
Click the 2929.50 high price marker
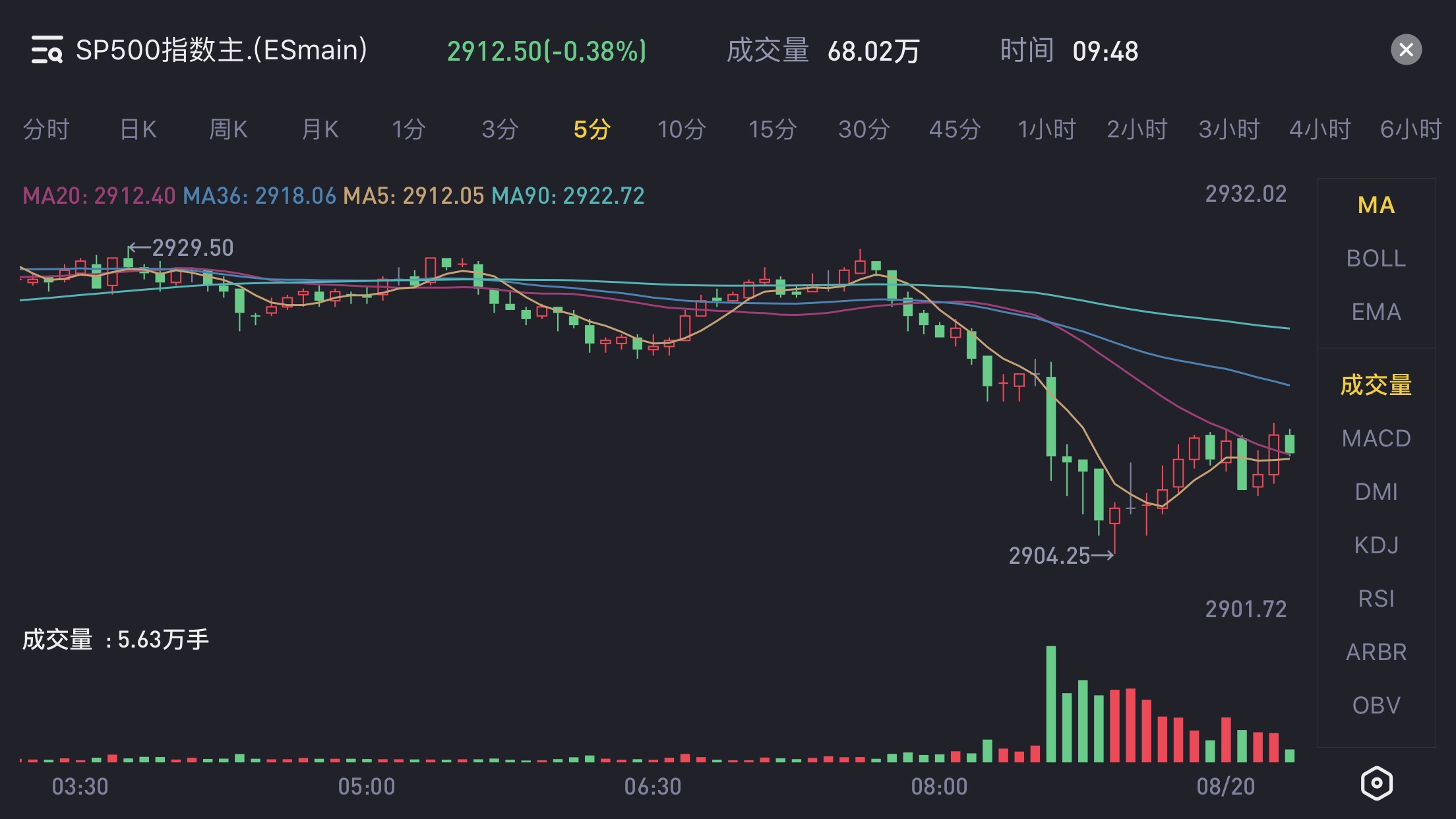(181, 248)
